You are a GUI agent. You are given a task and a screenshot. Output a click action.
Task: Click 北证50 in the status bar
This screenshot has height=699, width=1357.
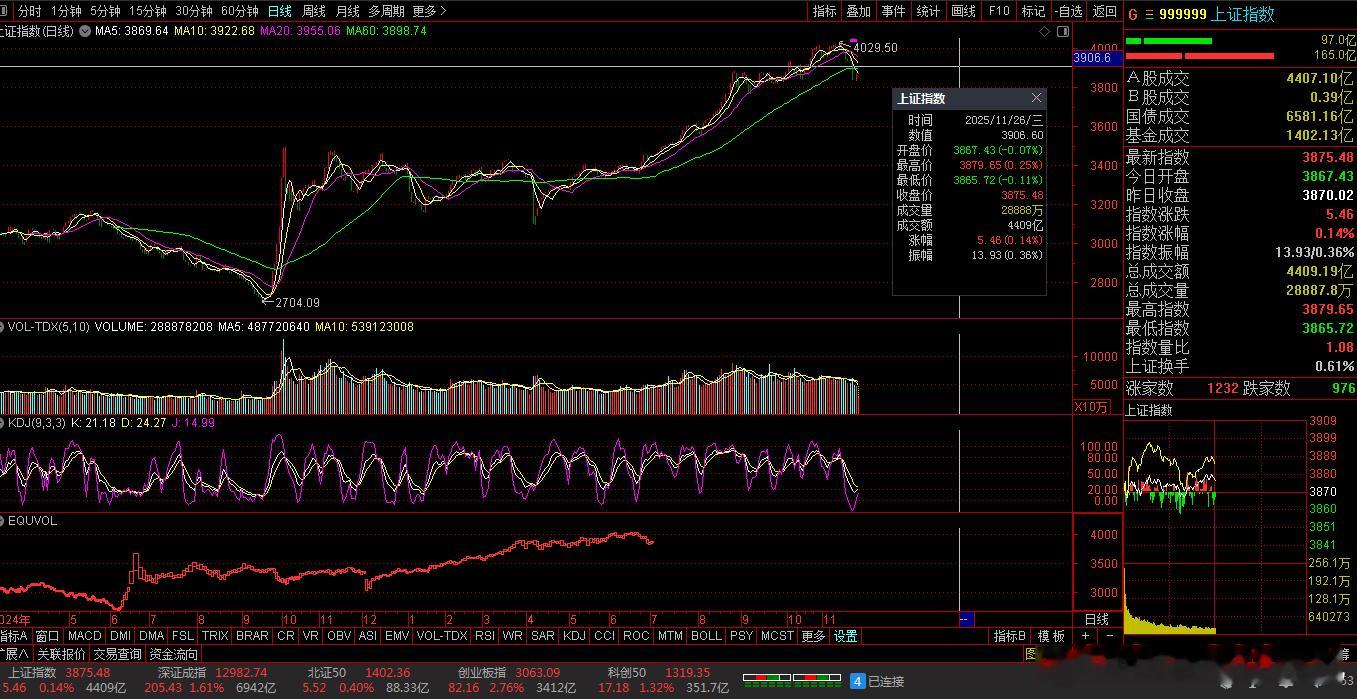click(x=327, y=673)
